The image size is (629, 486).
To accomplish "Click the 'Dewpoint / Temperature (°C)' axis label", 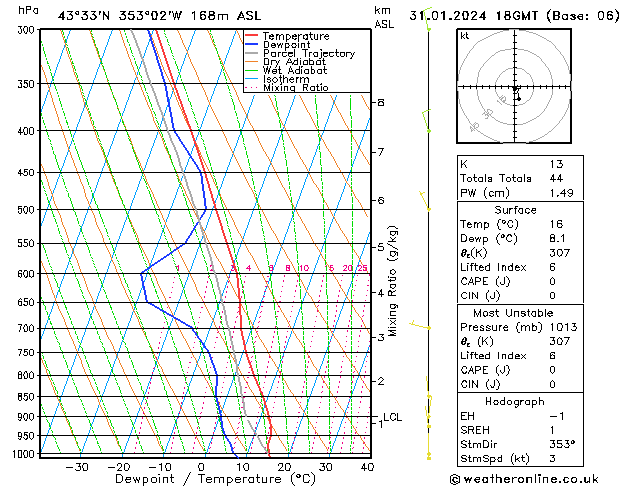I will (x=215, y=479).
